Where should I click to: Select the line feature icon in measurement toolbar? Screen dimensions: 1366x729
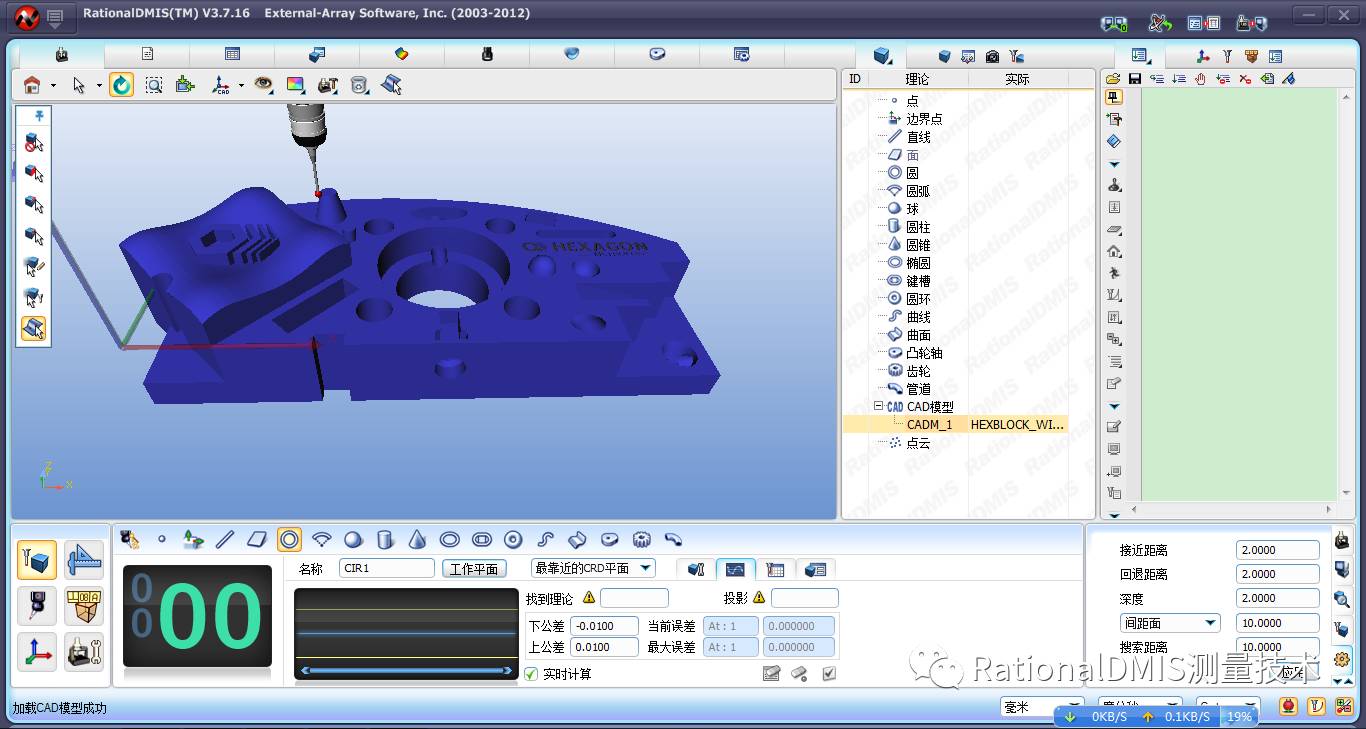pos(225,540)
